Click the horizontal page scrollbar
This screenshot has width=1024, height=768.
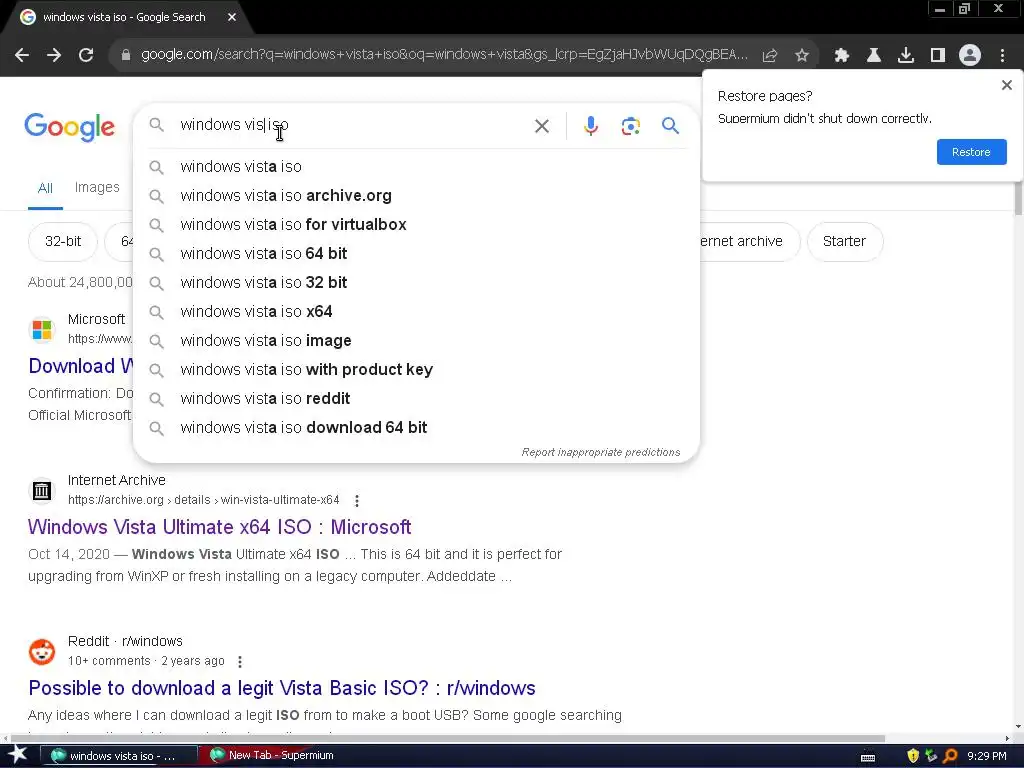(447, 739)
